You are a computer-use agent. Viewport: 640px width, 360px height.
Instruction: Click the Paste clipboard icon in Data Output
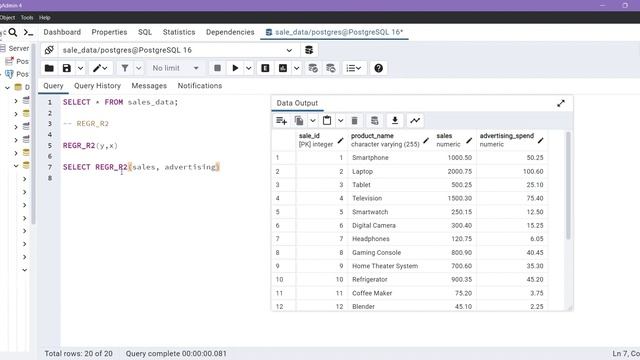point(327,120)
